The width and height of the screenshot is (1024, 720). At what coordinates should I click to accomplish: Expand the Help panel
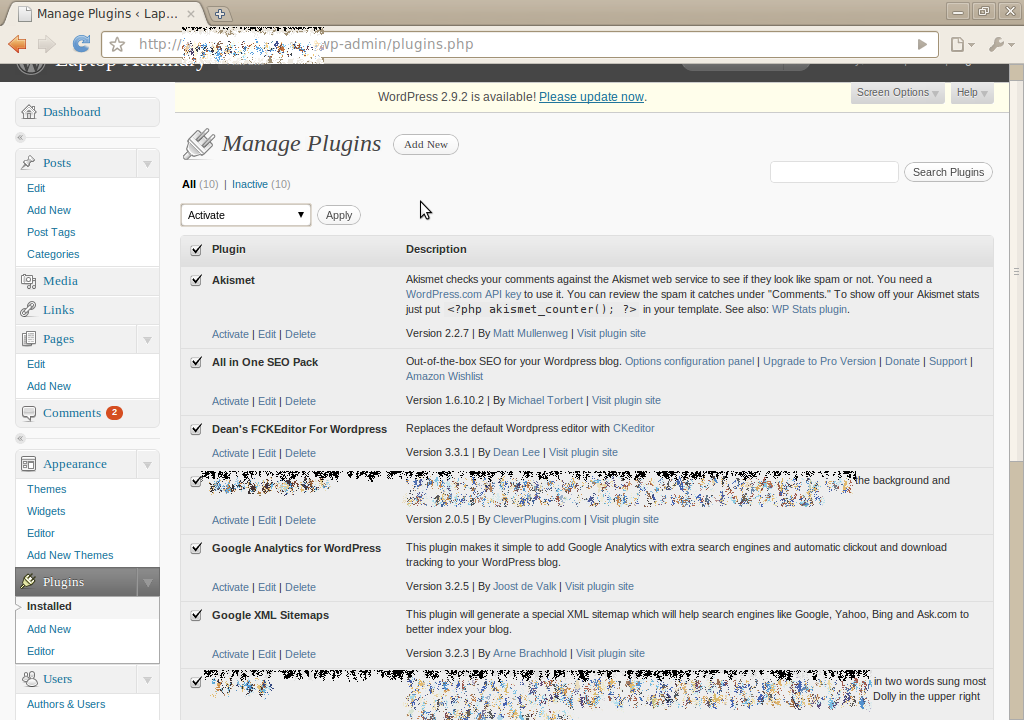pyautogui.click(x=972, y=93)
